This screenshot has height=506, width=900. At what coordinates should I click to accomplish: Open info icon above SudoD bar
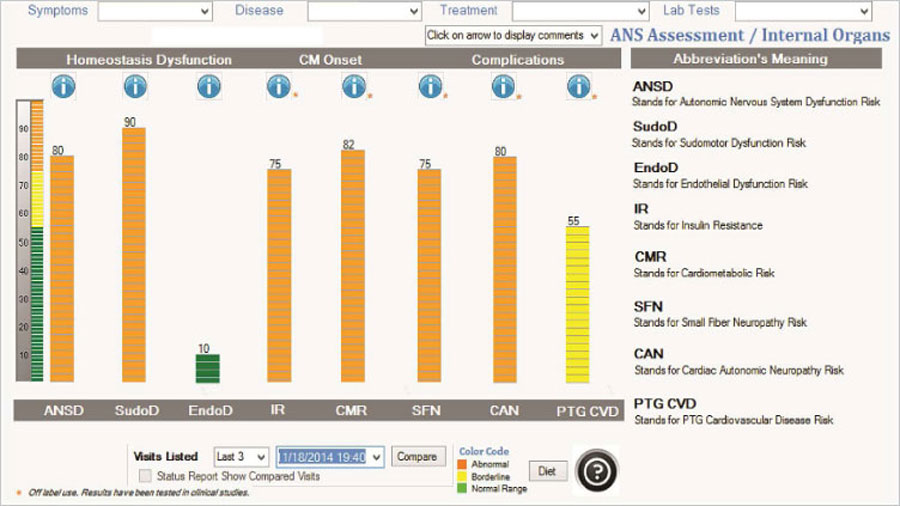[x=135, y=87]
